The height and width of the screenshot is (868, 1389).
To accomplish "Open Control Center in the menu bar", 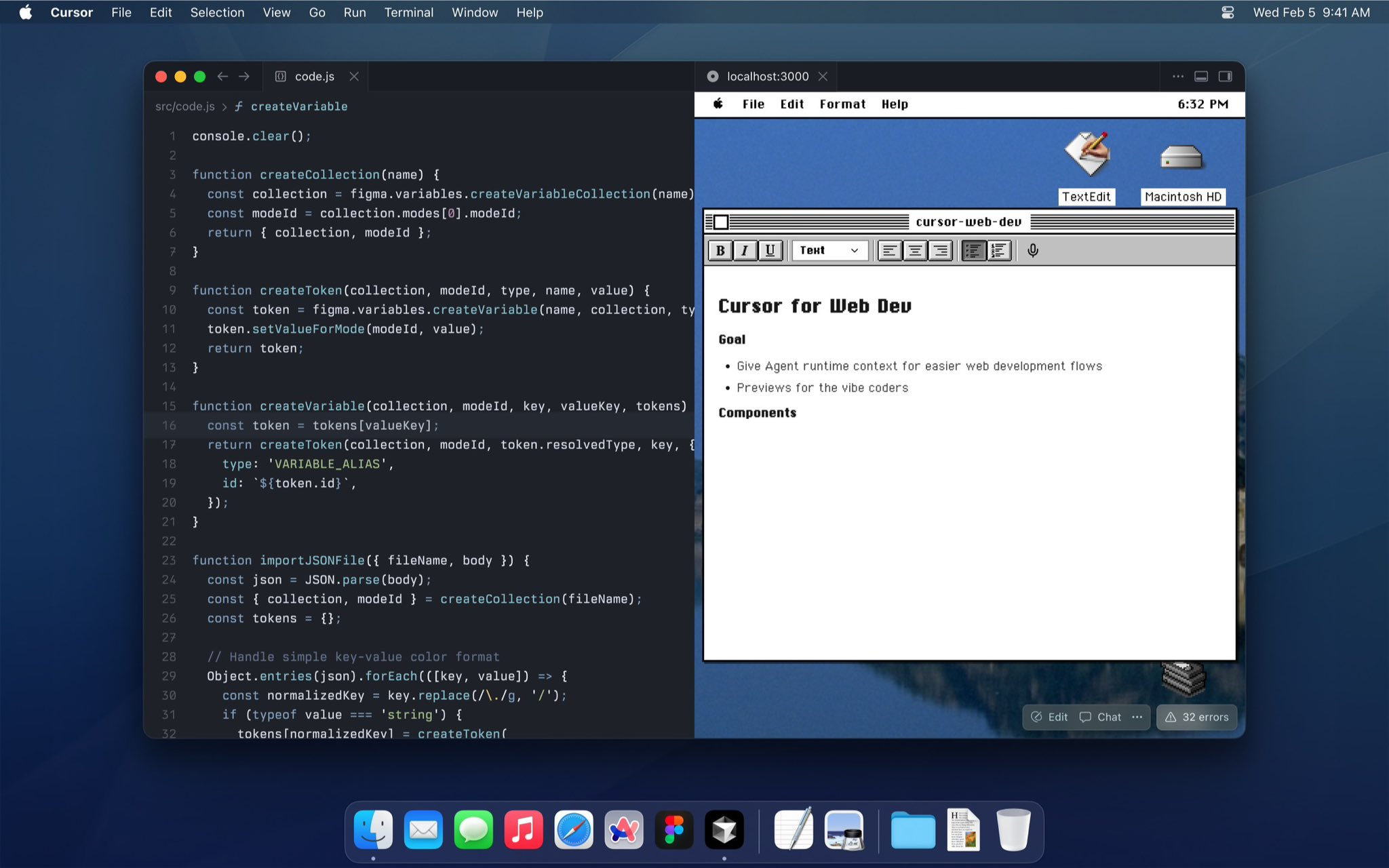I will 1228,12.
